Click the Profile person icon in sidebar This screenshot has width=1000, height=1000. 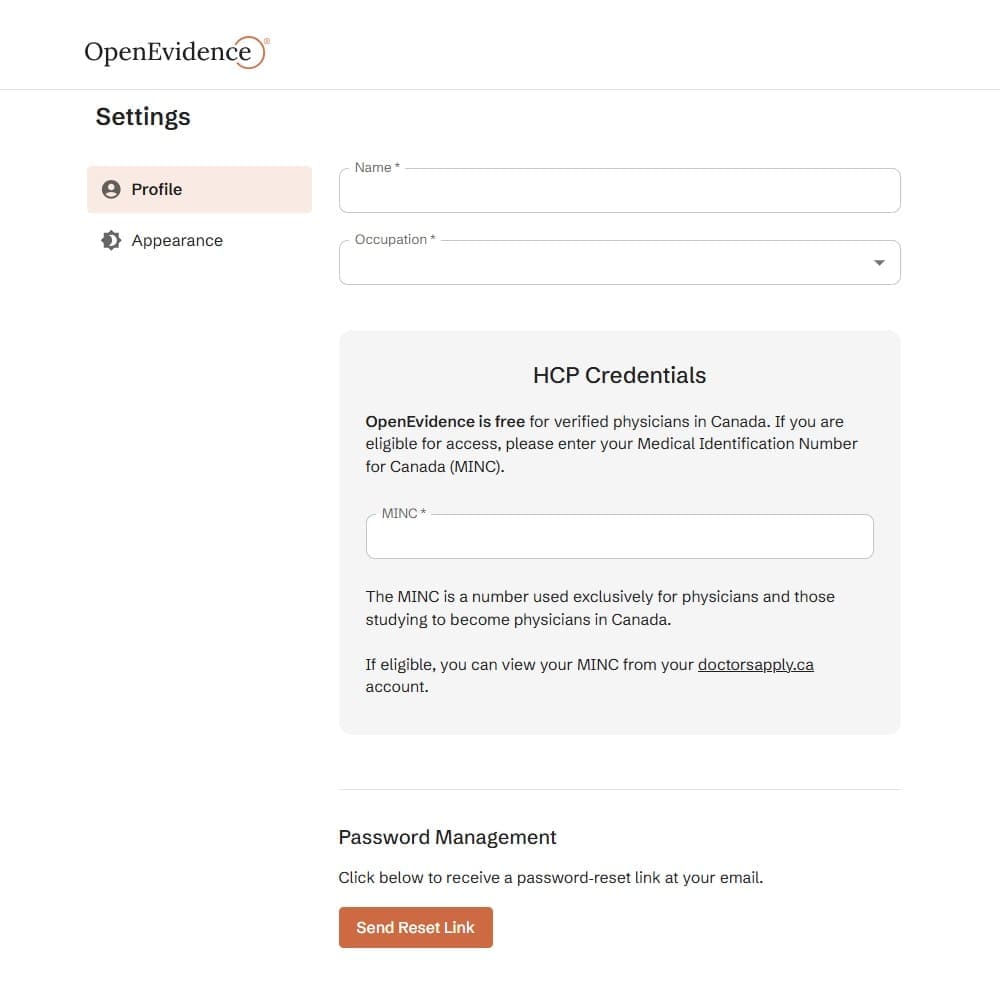pos(111,189)
